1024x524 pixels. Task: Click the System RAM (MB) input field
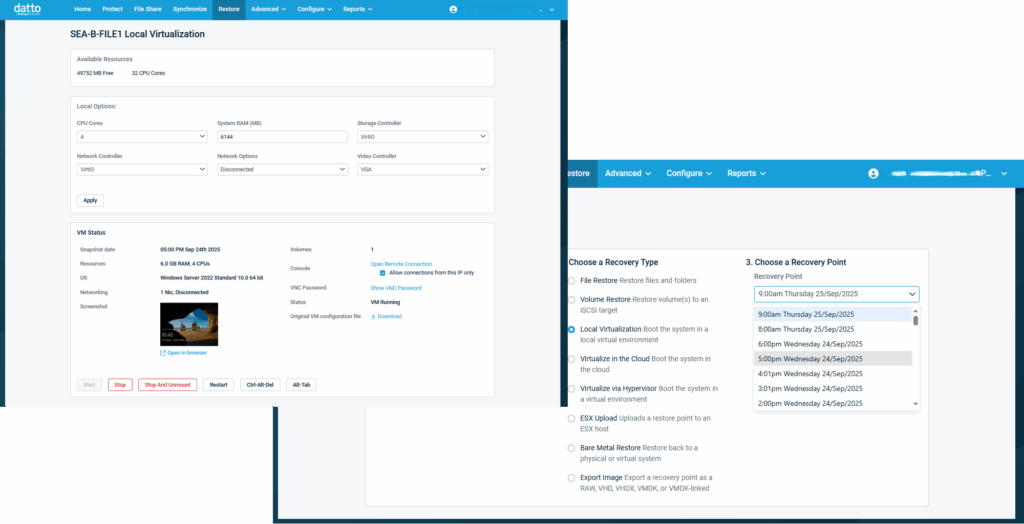point(282,137)
